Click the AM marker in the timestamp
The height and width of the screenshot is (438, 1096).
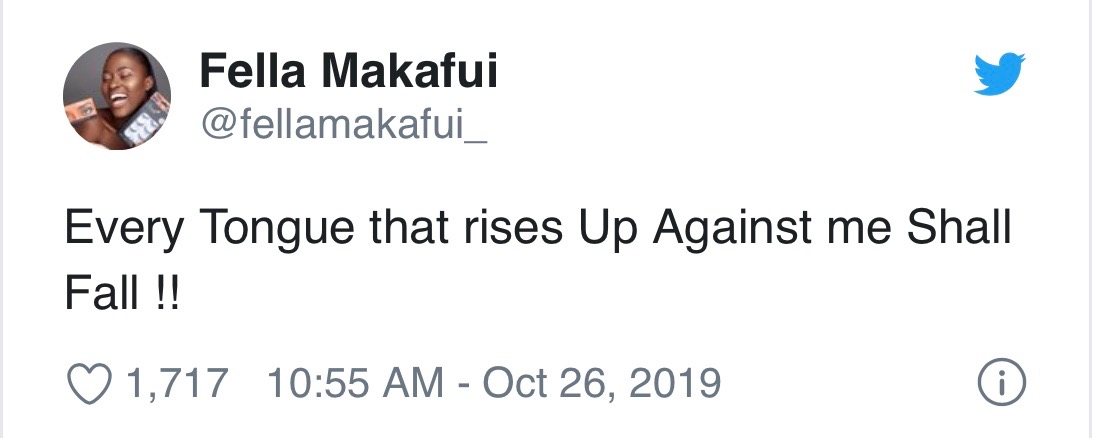coord(418,383)
